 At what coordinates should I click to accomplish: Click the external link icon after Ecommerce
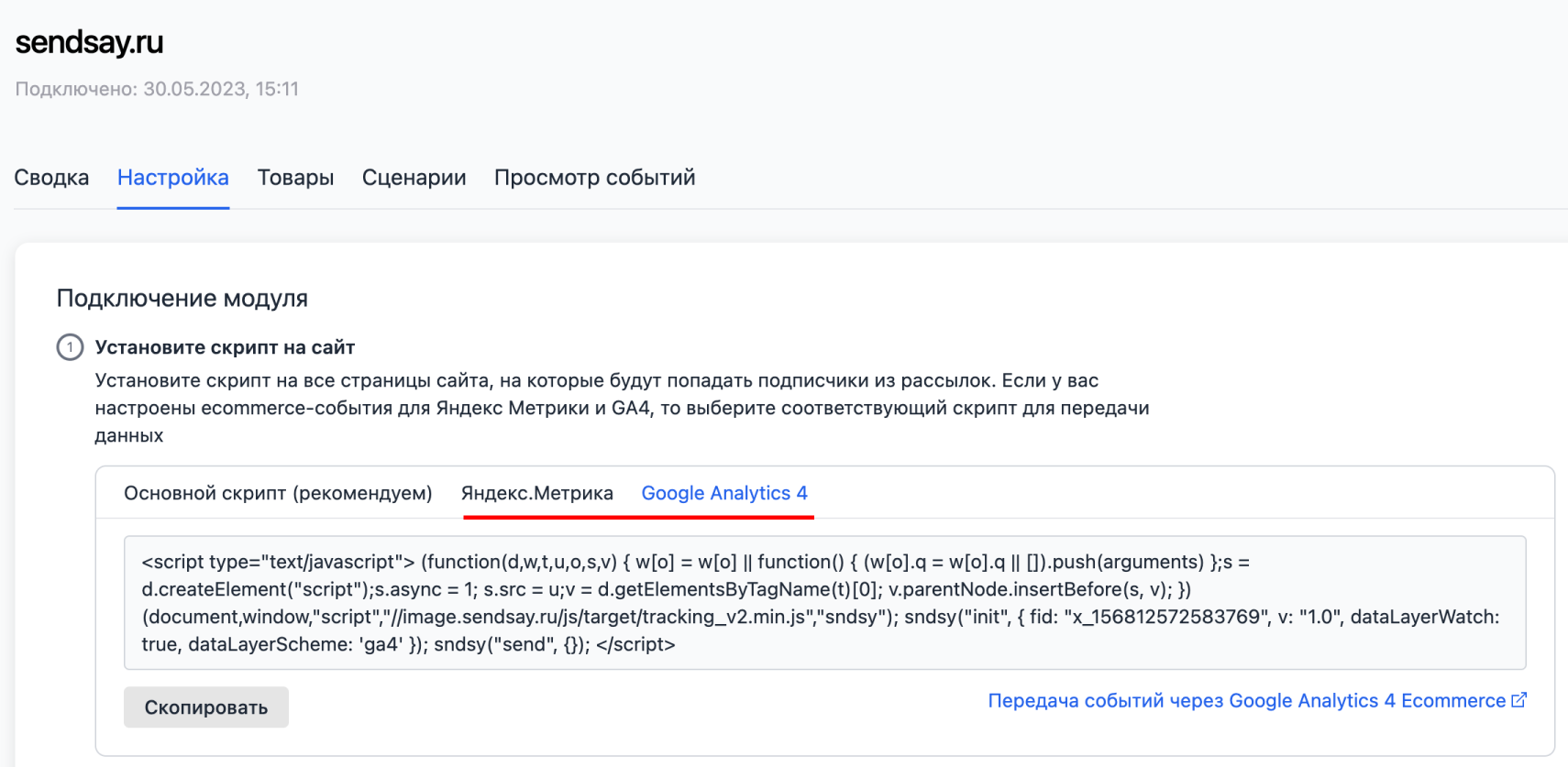pyautogui.click(x=1518, y=700)
